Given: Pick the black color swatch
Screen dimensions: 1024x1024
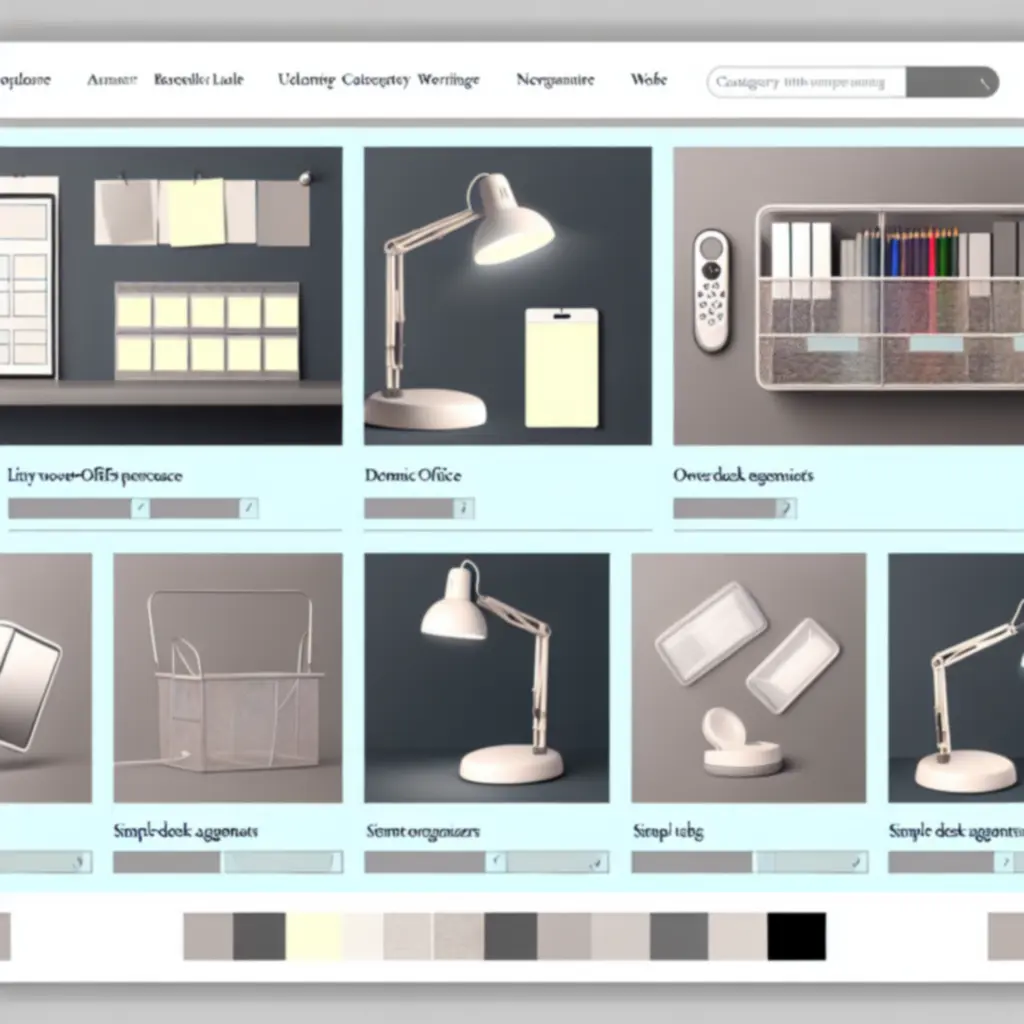Looking at the screenshot, I should pyautogui.click(x=796, y=936).
